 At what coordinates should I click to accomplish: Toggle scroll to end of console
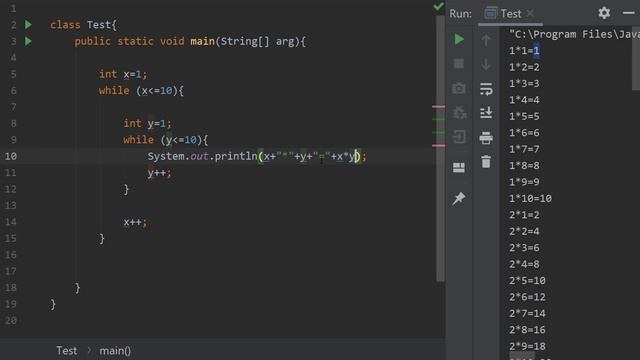pos(486,113)
